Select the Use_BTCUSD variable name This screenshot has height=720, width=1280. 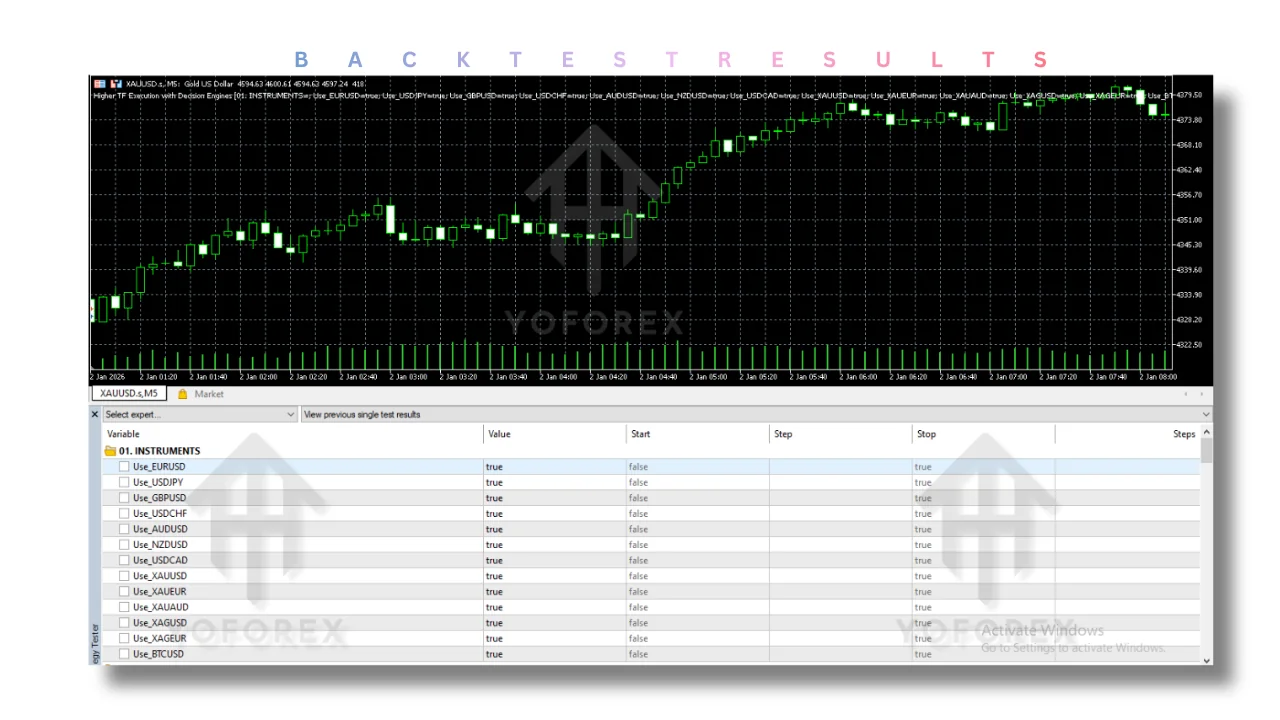(158, 654)
